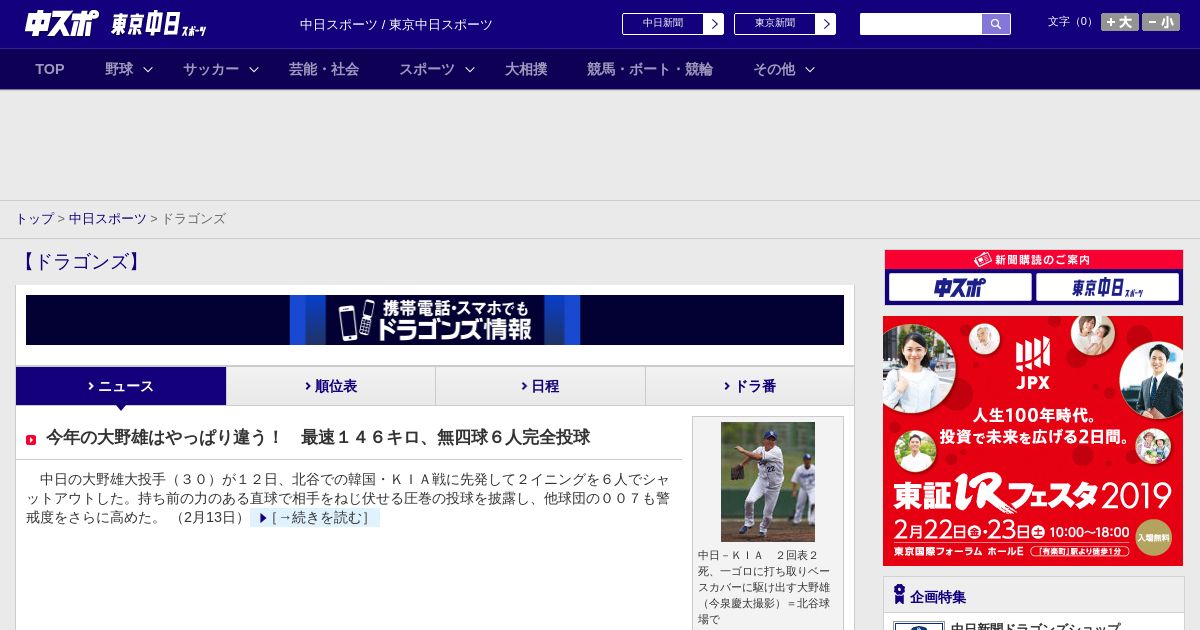Switch to ドラ番 tab
The height and width of the screenshot is (630, 1200).
click(x=750, y=386)
